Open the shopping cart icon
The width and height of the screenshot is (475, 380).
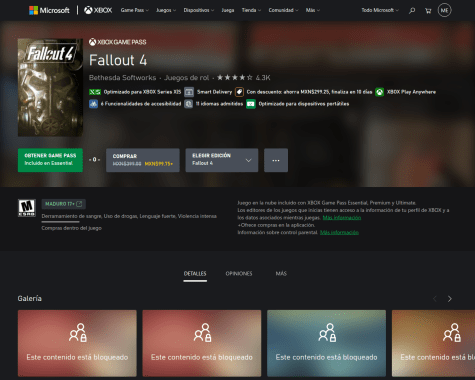pos(428,11)
